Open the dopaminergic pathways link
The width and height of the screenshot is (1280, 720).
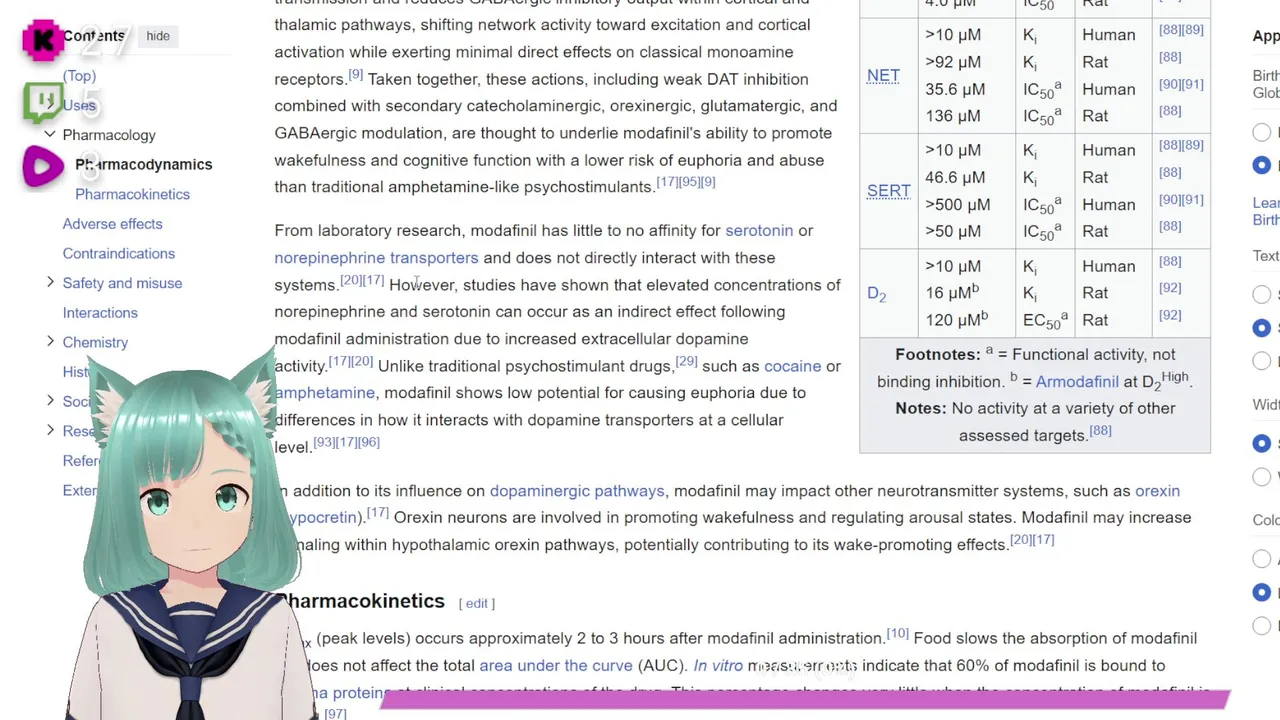coord(577,491)
